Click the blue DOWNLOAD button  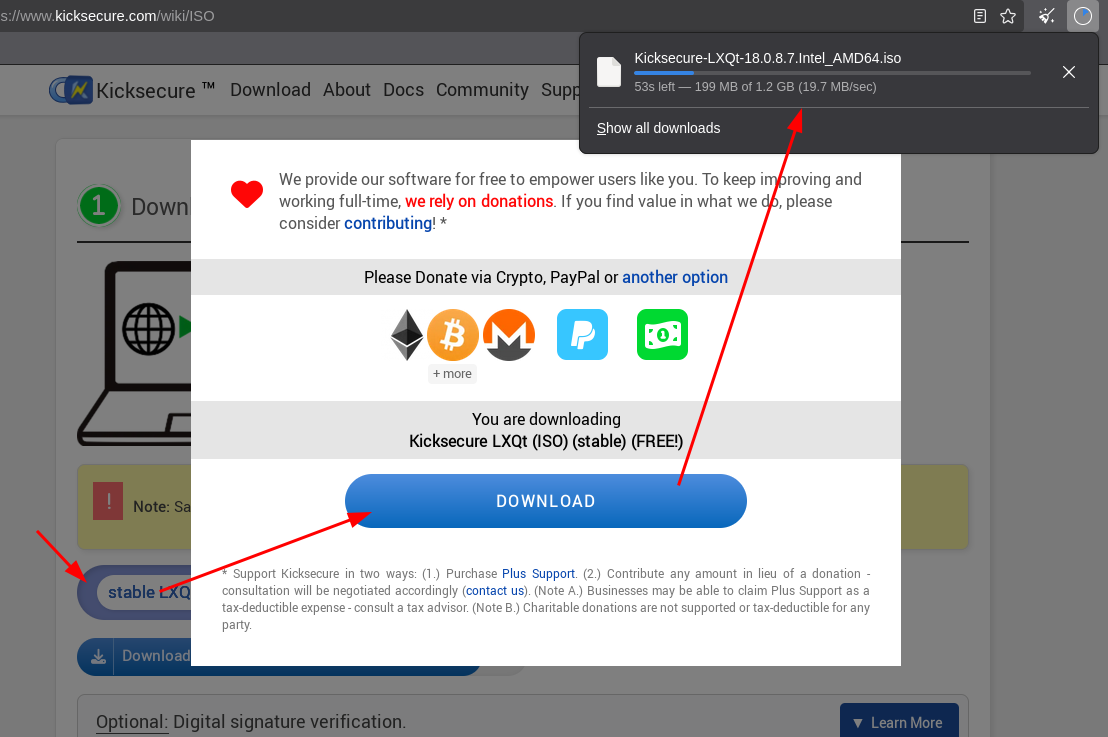pos(546,501)
